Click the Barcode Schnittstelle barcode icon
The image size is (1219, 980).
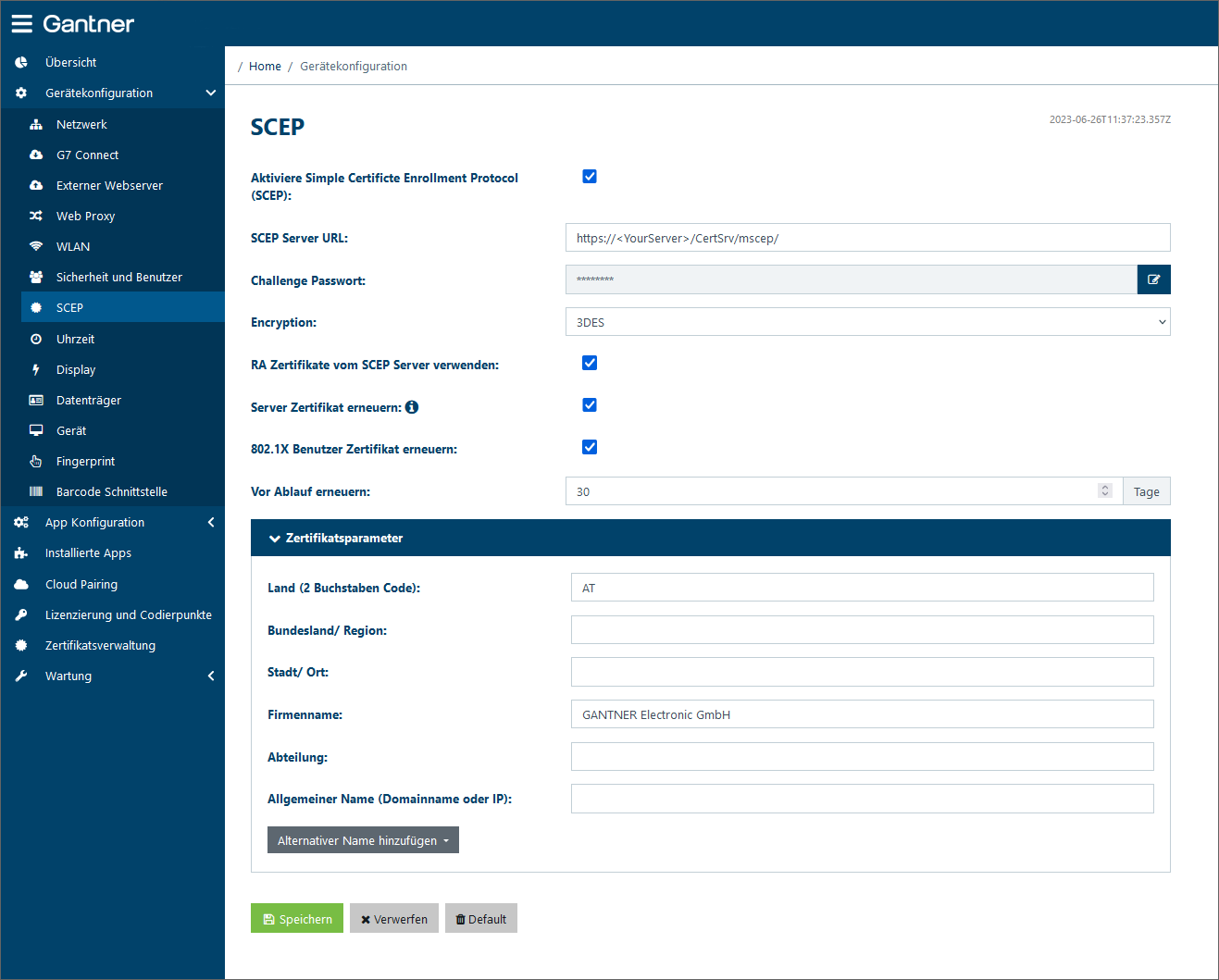coord(36,491)
